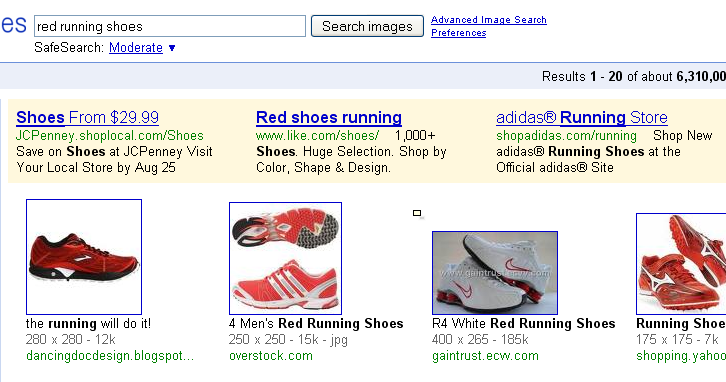This screenshot has width=726, height=382.
Task: Open the Men's red adidas shoes thumbnail
Action: (x=285, y=258)
